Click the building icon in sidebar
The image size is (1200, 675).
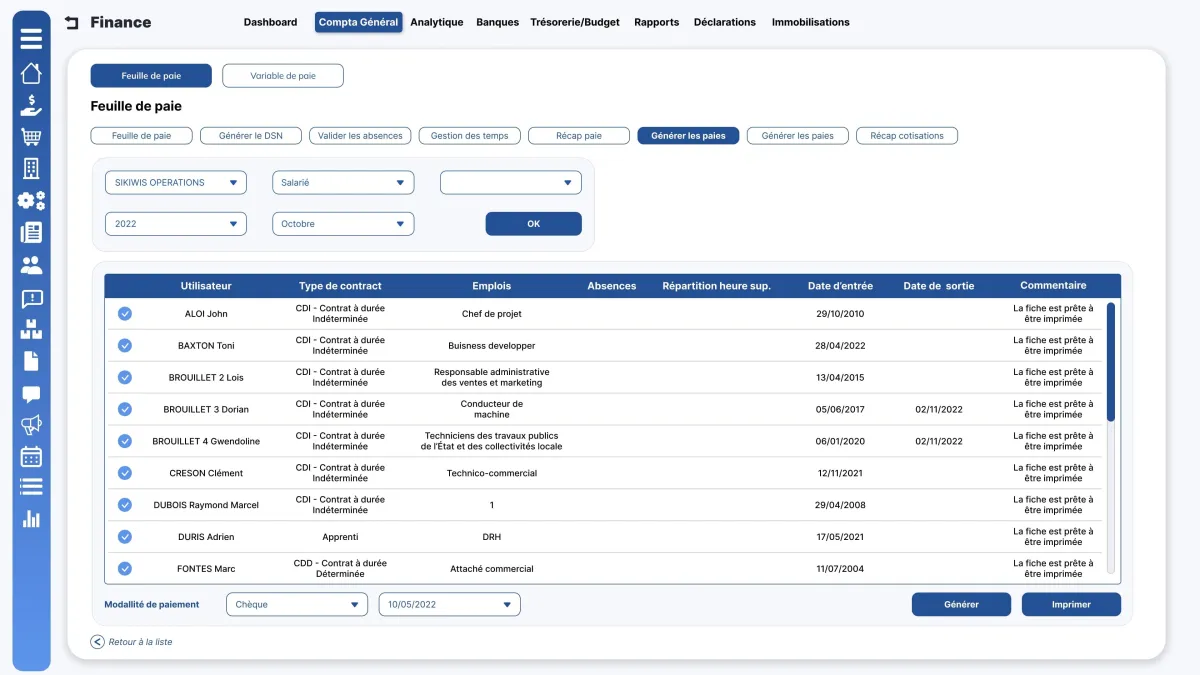(31, 169)
